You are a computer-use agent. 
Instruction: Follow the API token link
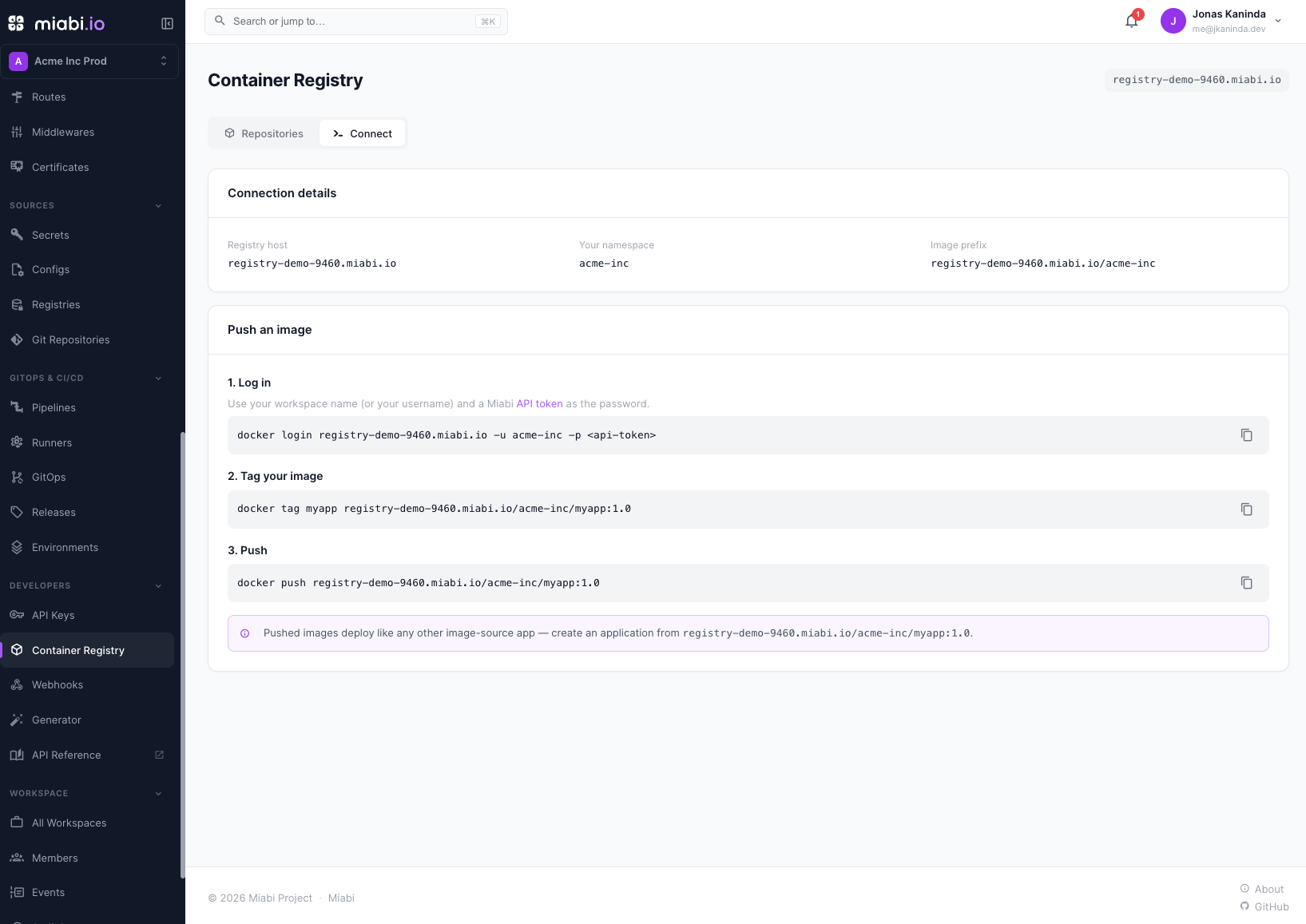point(540,404)
